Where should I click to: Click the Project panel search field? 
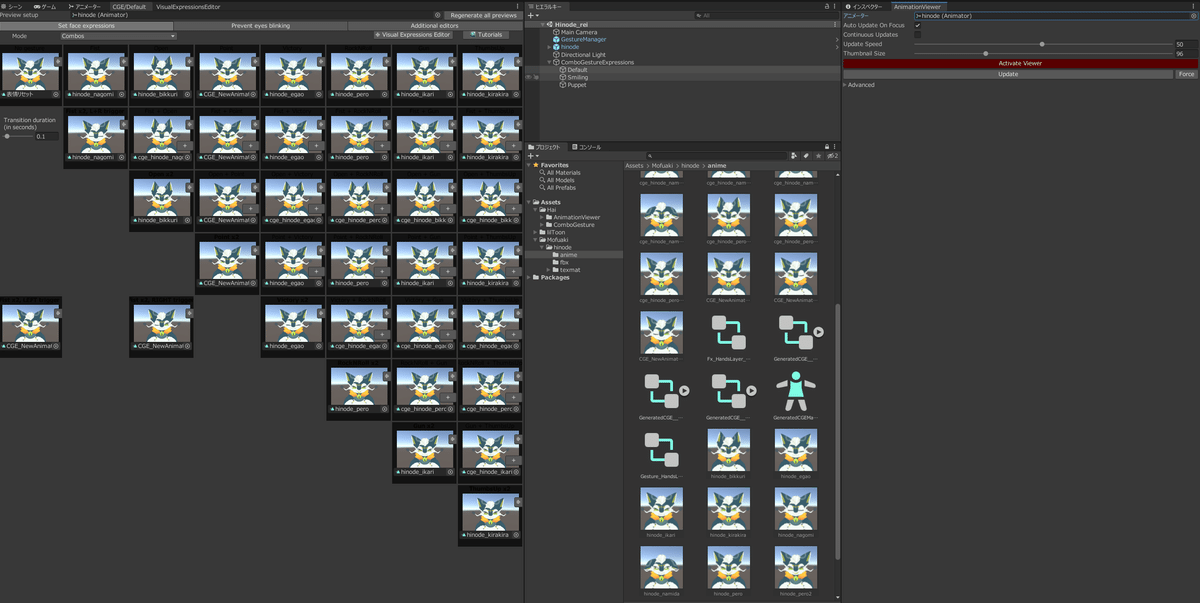(715, 156)
